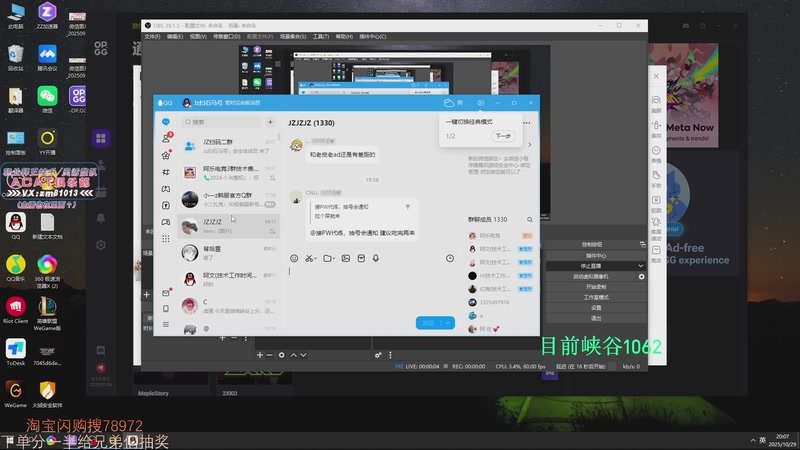Open the QQ messages tab icon

click(166, 122)
